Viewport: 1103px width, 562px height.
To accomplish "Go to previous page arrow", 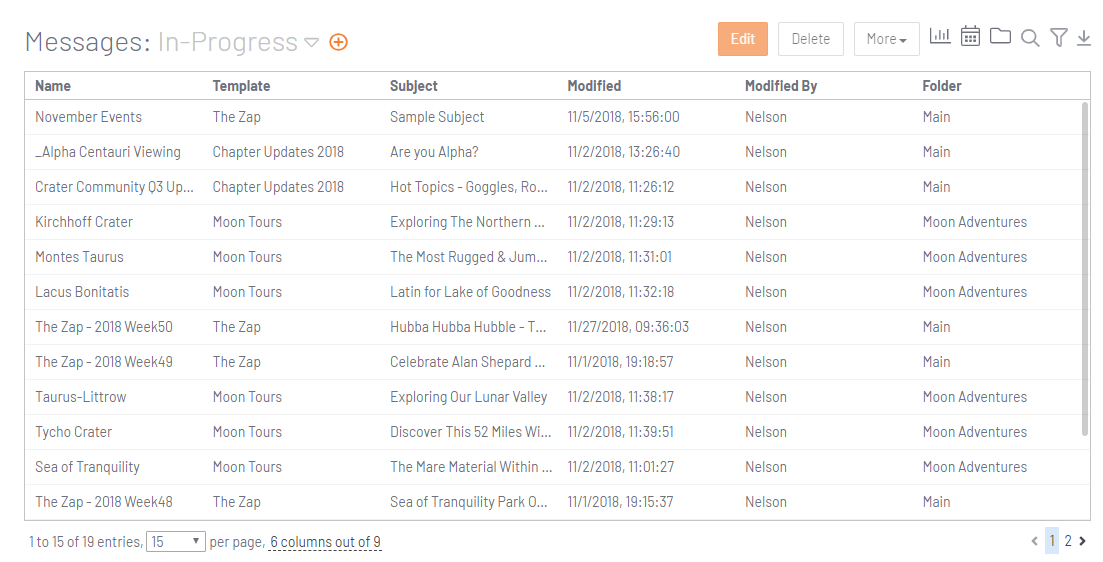I will 1034,541.
